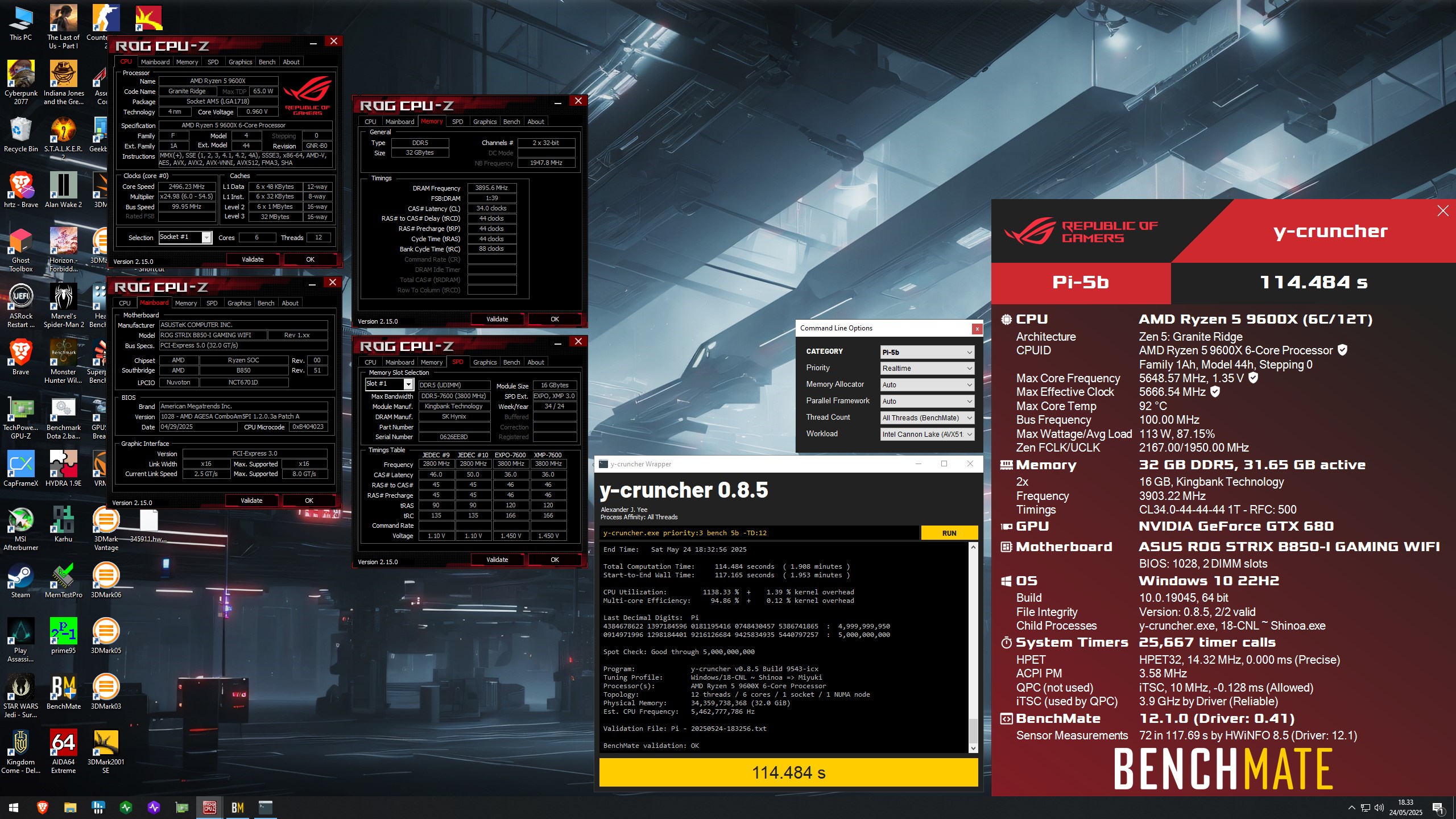The image size is (1456, 819).
Task: Launch Cyberpunk 2077 desktop shortcut
Action: (20, 82)
